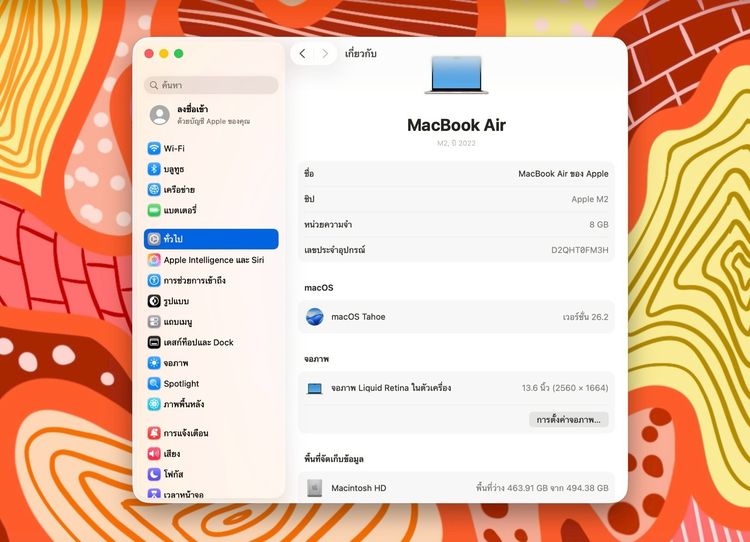Click the macOS section heading
Screen dimensions: 750x542
(x=319, y=288)
